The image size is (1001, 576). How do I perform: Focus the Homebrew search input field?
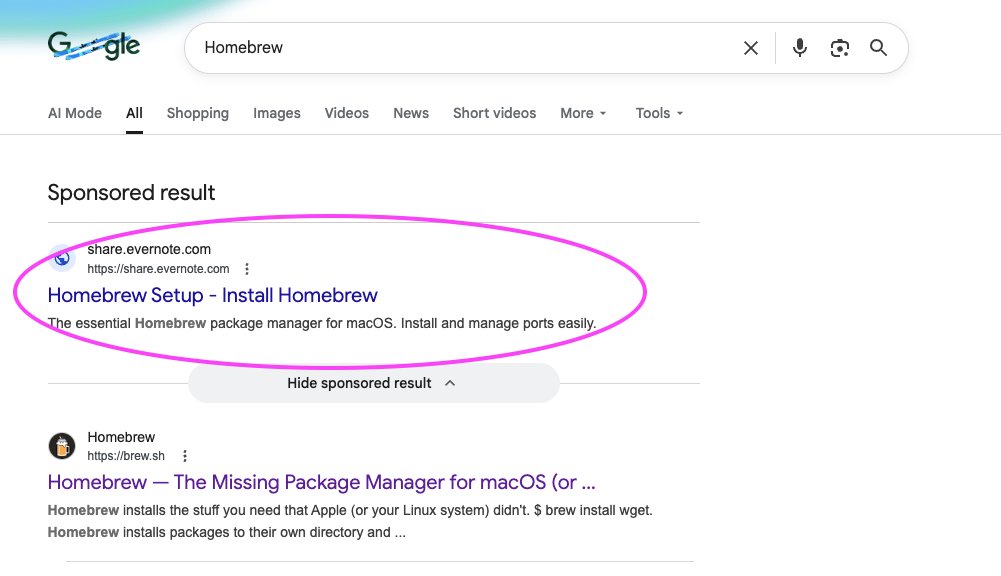pyautogui.click(x=469, y=48)
